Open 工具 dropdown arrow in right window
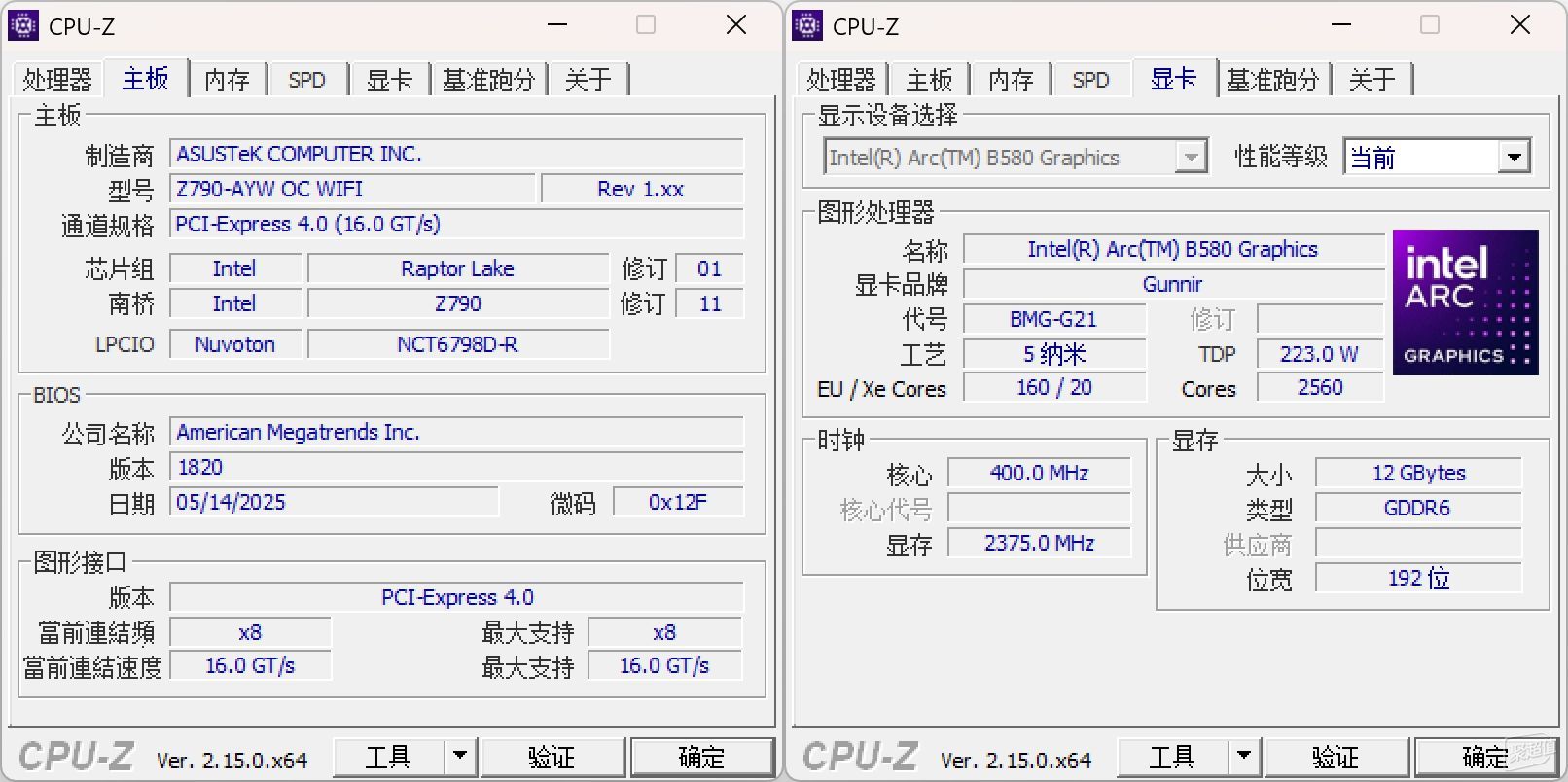1568x782 pixels. point(1244,756)
